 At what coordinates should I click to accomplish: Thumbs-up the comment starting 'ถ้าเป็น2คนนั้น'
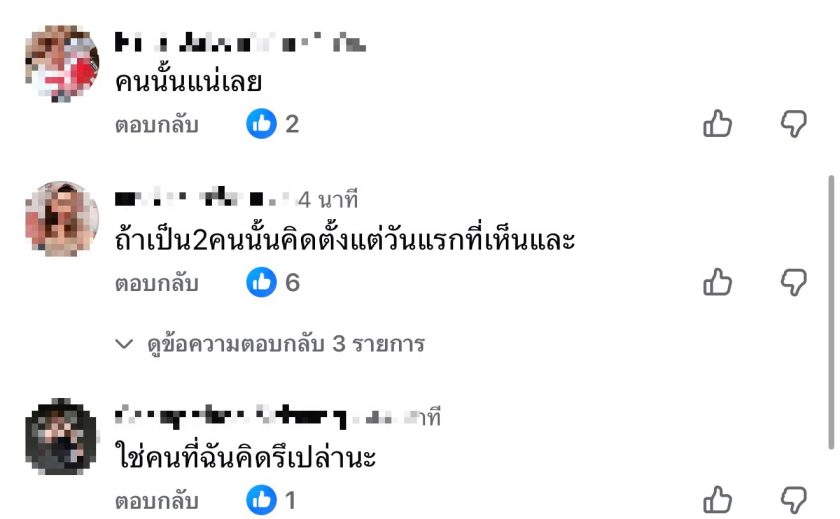(717, 282)
